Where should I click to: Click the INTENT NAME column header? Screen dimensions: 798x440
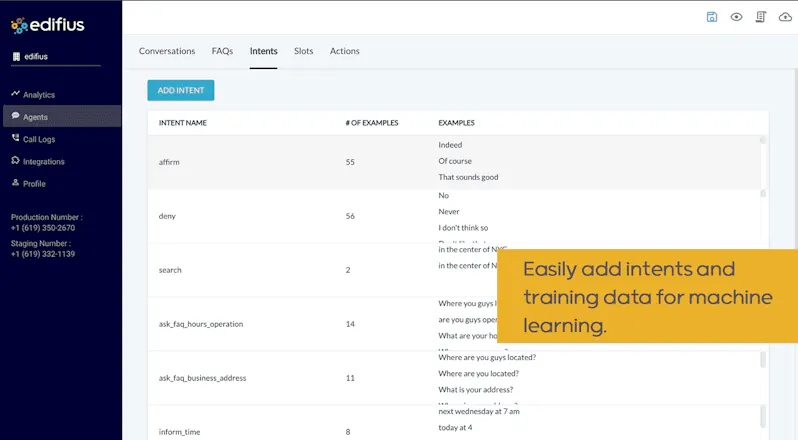click(x=183, y=123)
